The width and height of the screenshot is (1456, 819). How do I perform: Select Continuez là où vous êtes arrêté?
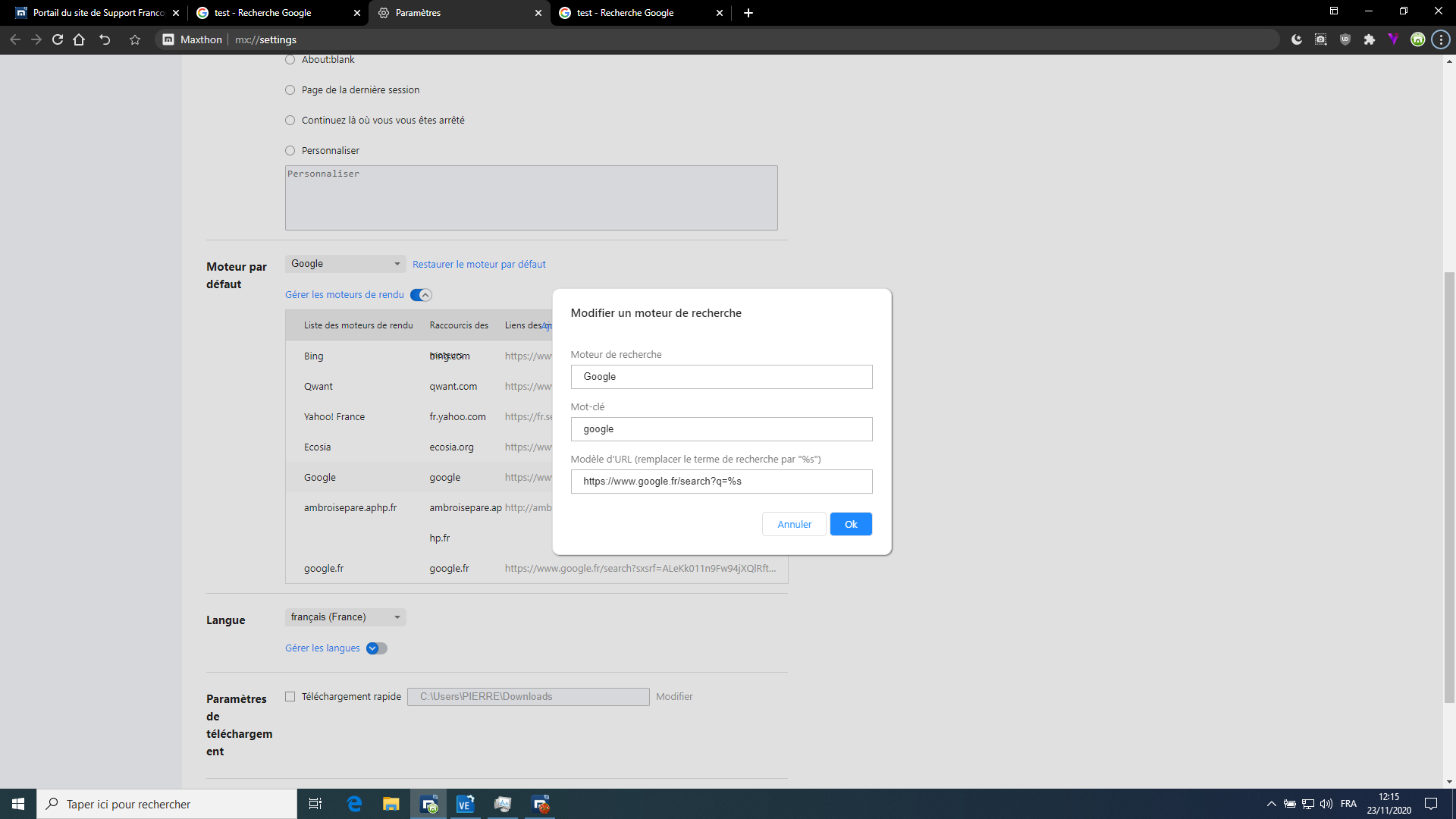point(290,121)
